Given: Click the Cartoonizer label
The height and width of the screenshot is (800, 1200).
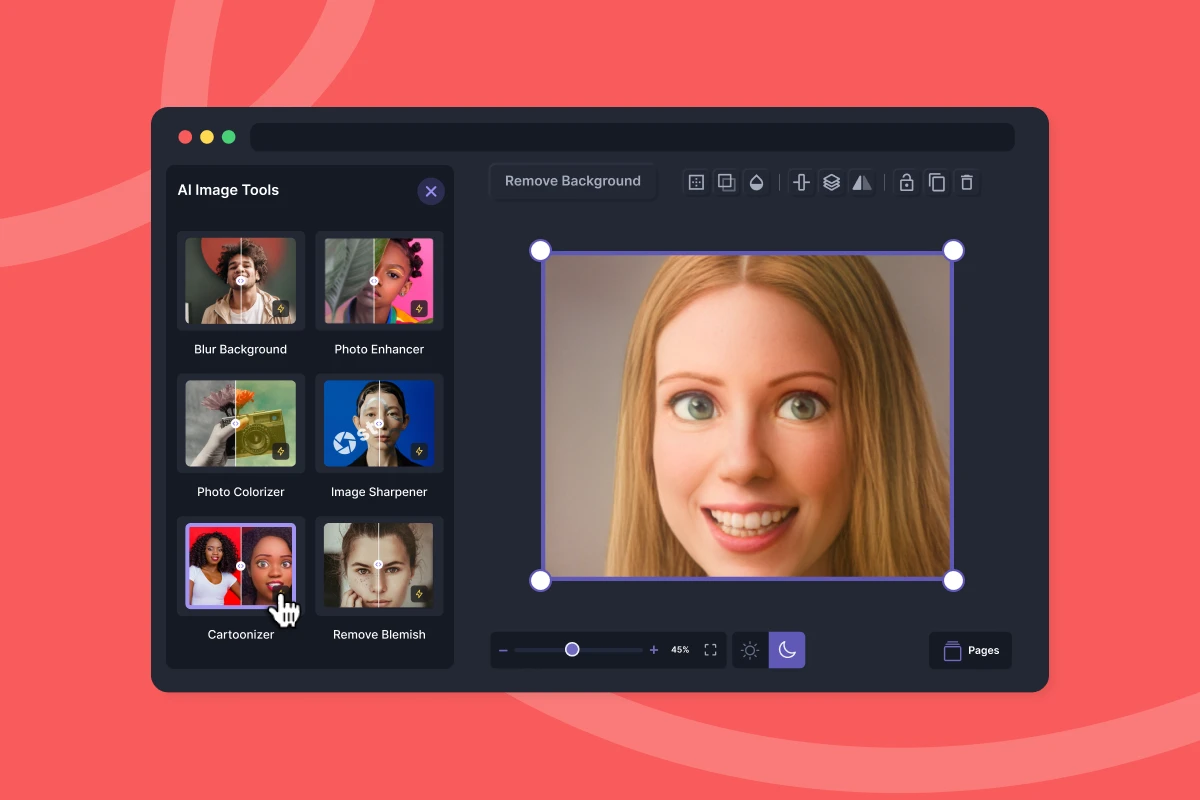Looking at the screenshot, I should (241, 634).
